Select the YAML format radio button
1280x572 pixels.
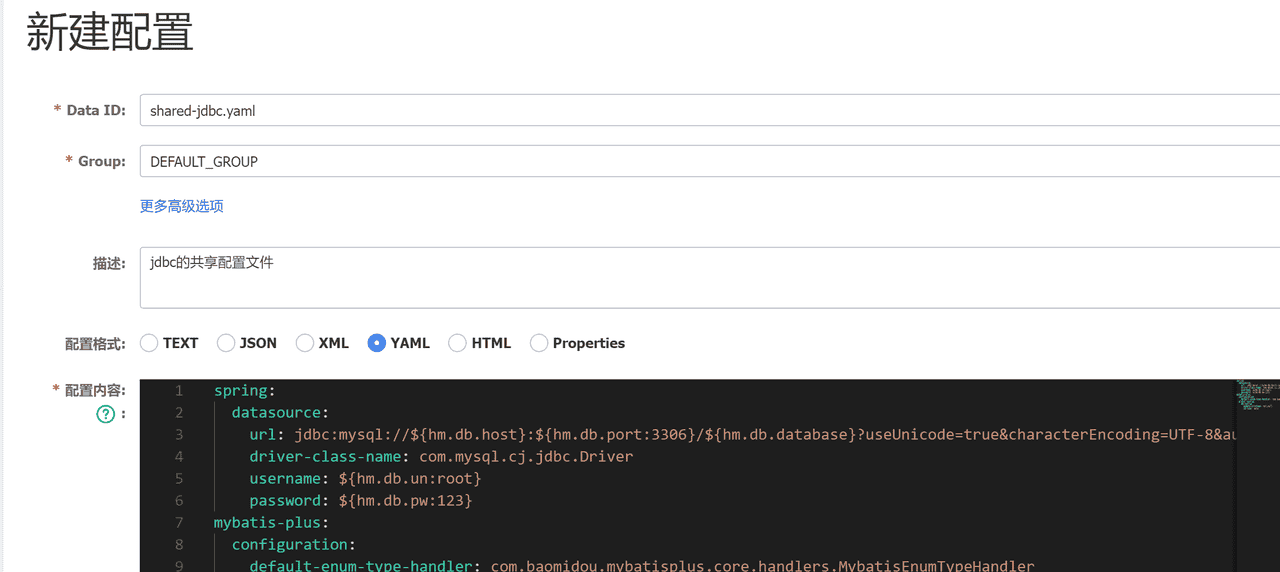pos(377,343)
